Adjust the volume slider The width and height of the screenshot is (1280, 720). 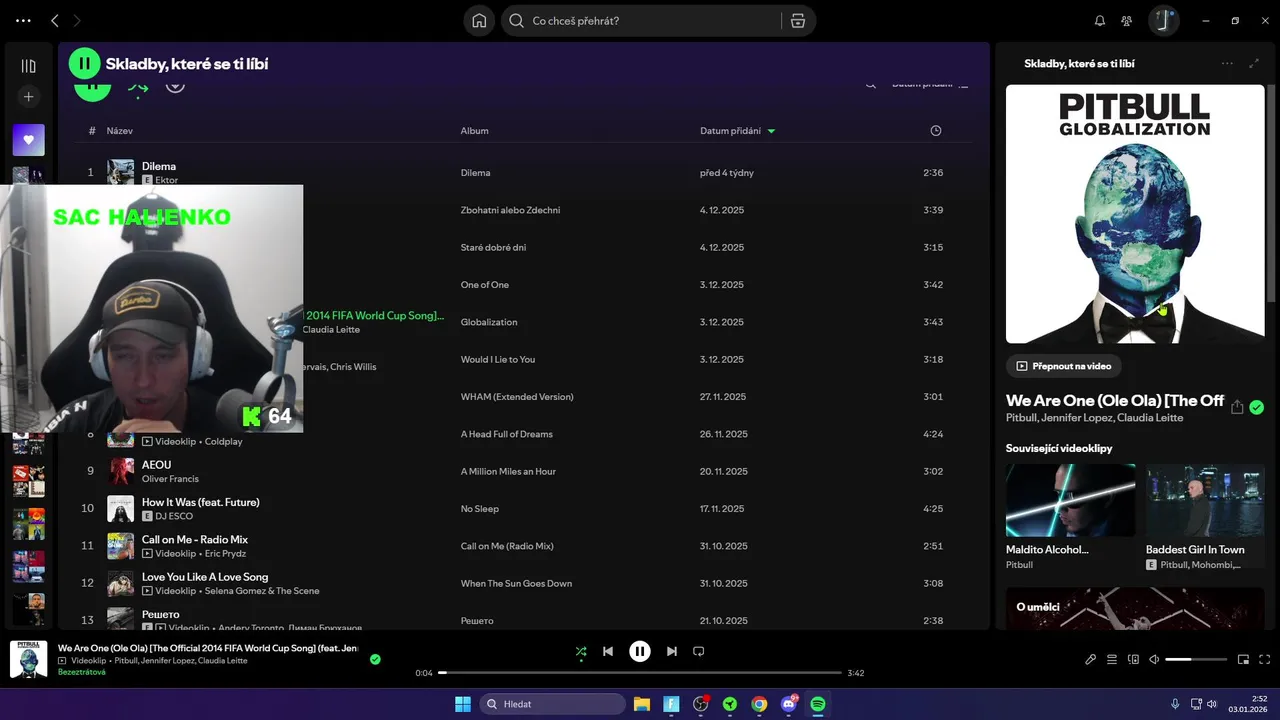click(x=1196, y=659)
